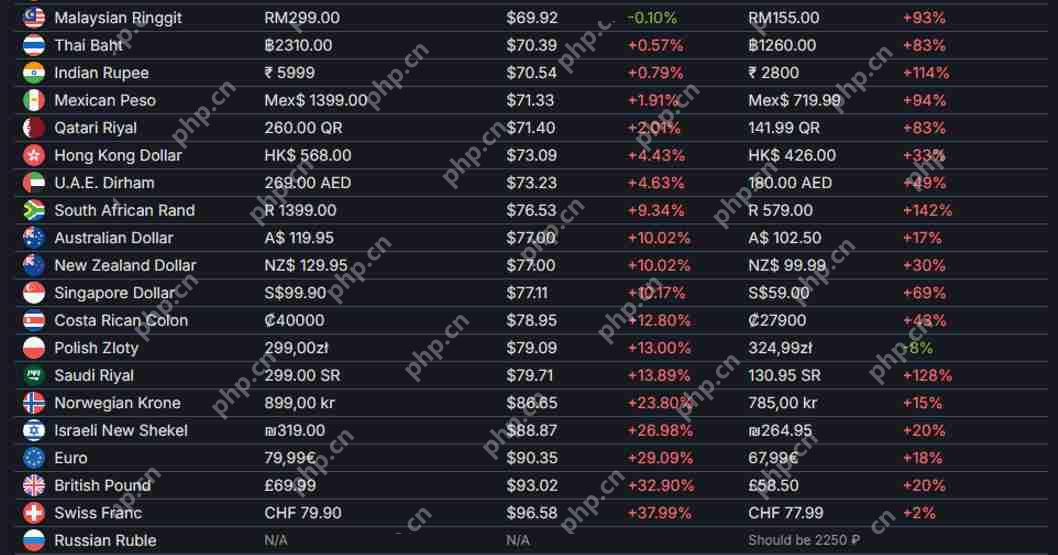Viewport: 1058px width, 555px height.
Task: Open the Thai Baht currency row
Action: 88,45
